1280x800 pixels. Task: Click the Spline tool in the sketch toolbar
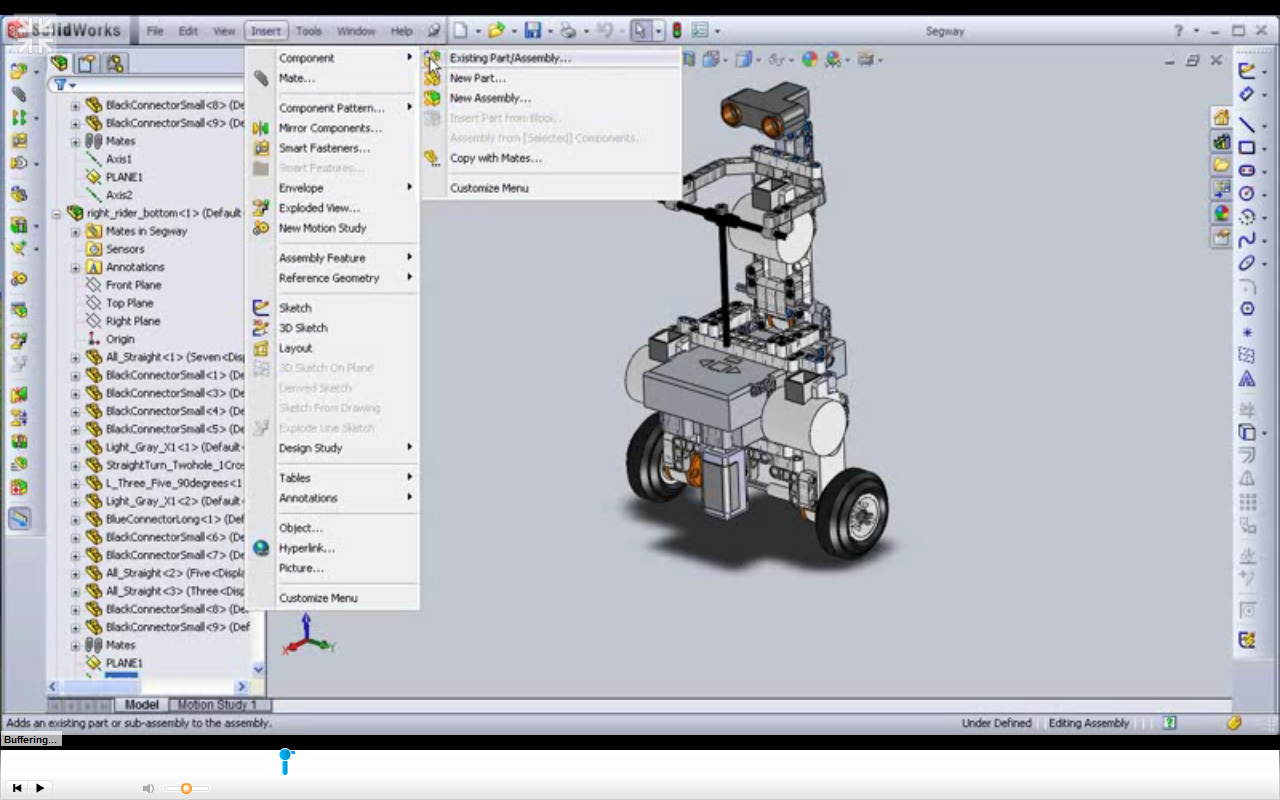[1247, 240]
